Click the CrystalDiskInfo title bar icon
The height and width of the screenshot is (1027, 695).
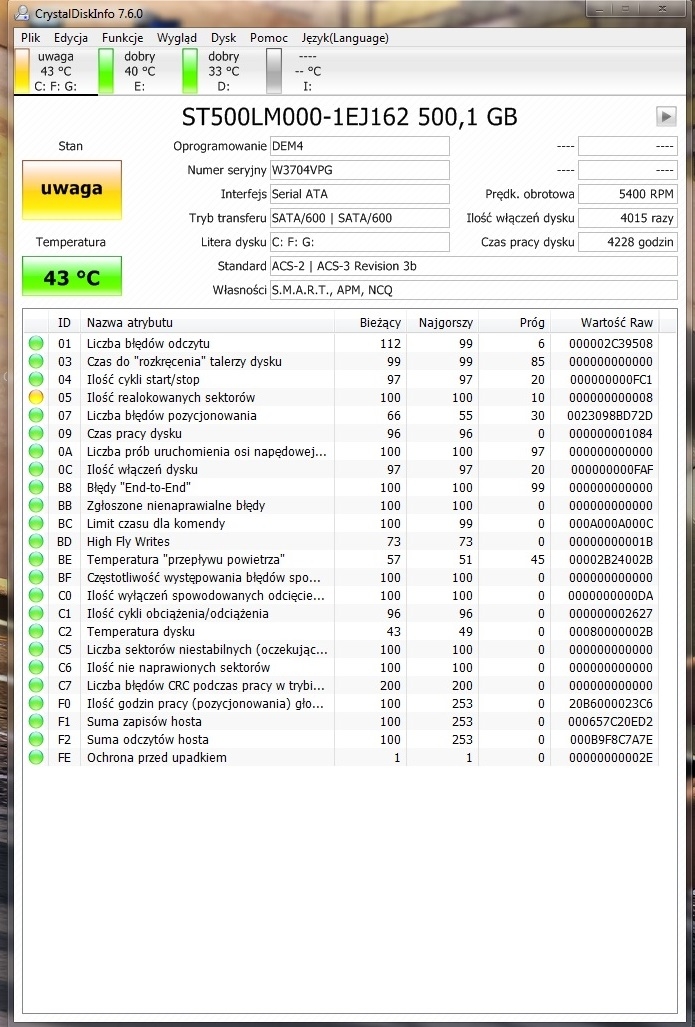pyautogui.click(x=21, y=12)
